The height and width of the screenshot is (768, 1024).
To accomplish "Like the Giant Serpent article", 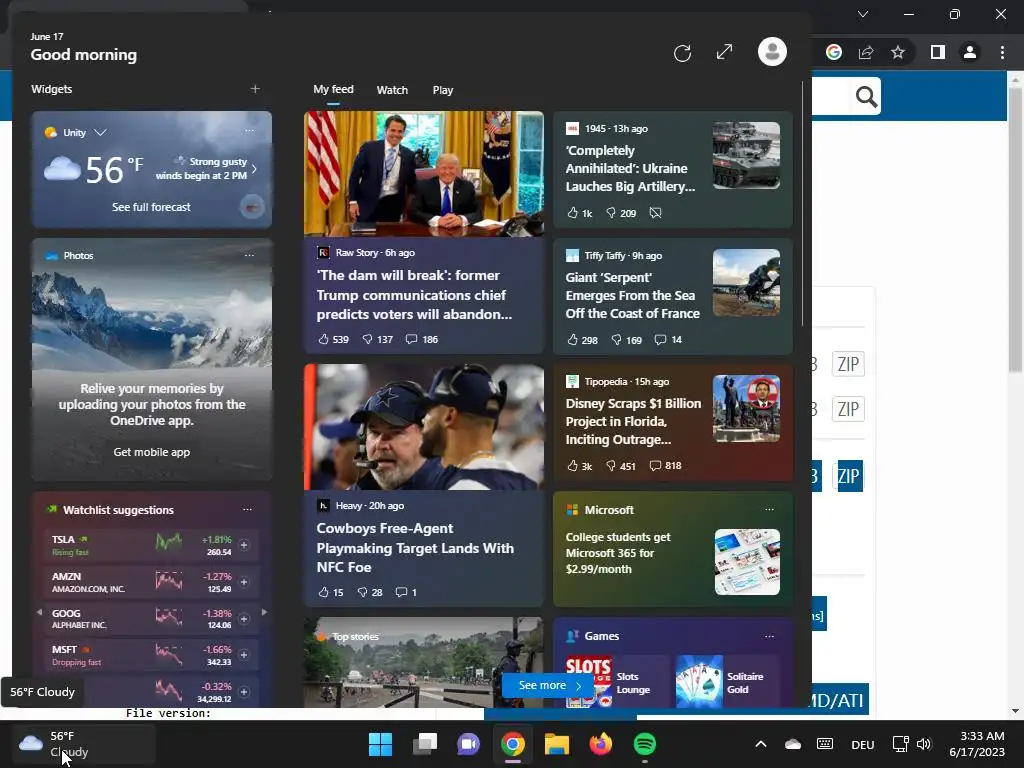I will (582, 340).
